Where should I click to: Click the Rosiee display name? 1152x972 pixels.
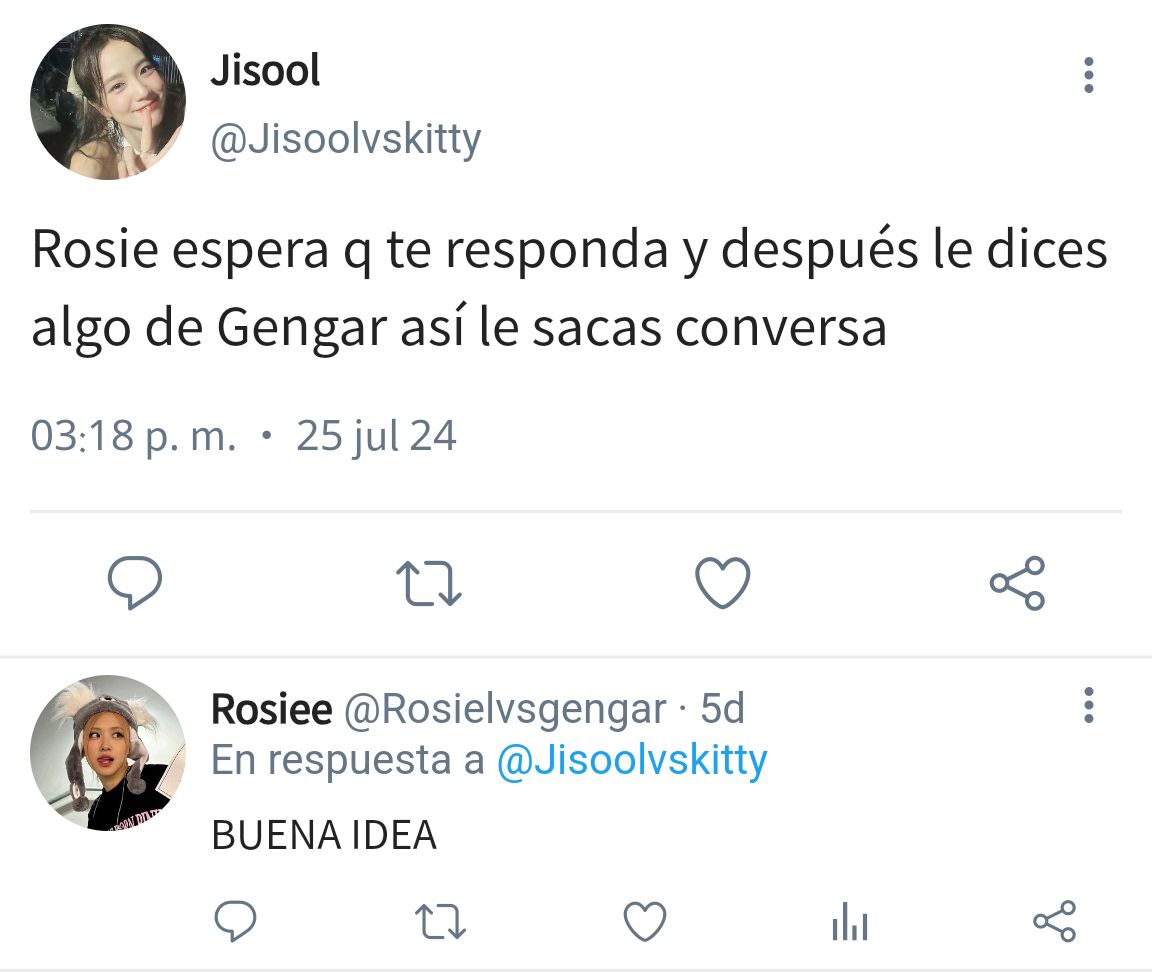(x=272, y=709)
